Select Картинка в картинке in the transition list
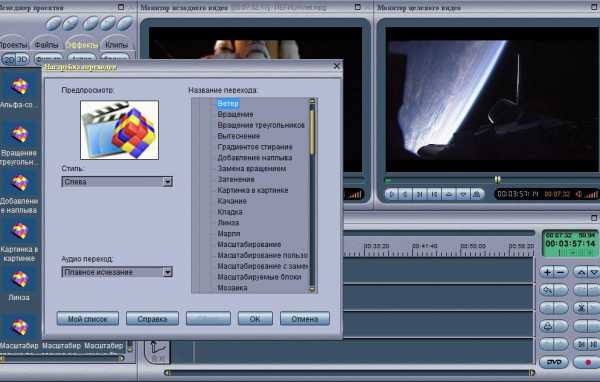The height and width of the screenshot is (382, 600). [253, 190]
